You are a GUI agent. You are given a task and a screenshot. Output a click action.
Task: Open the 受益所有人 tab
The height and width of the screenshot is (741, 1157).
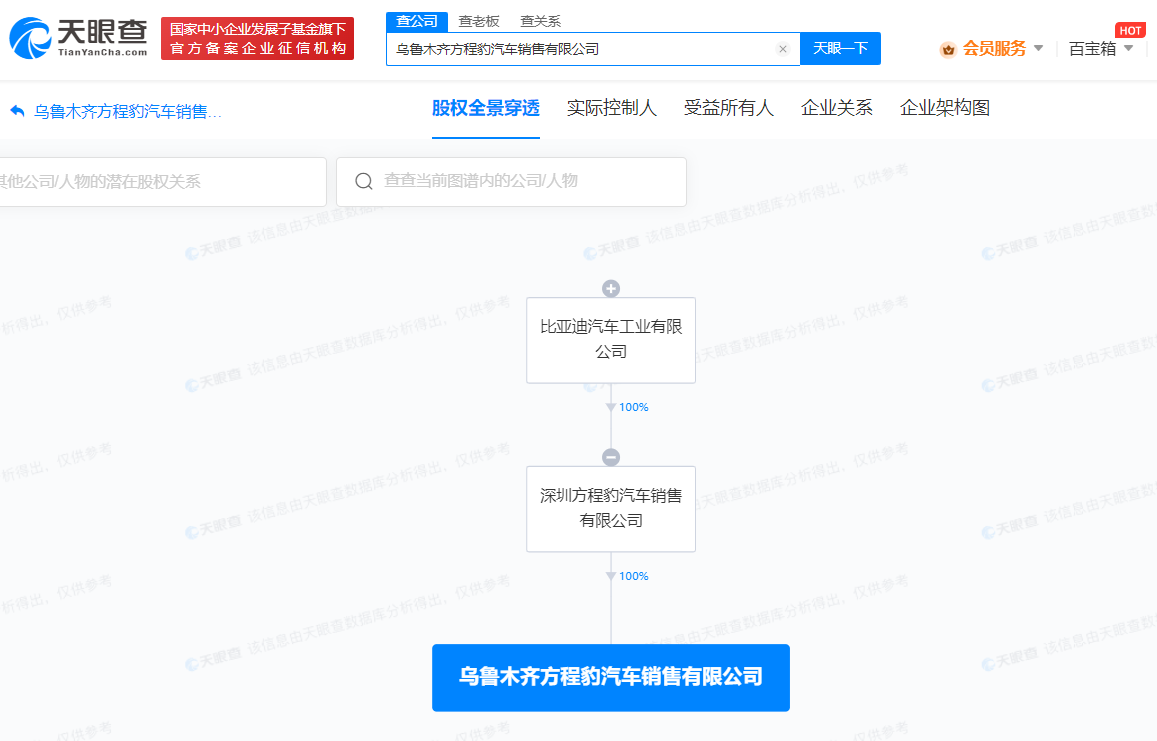728,108
